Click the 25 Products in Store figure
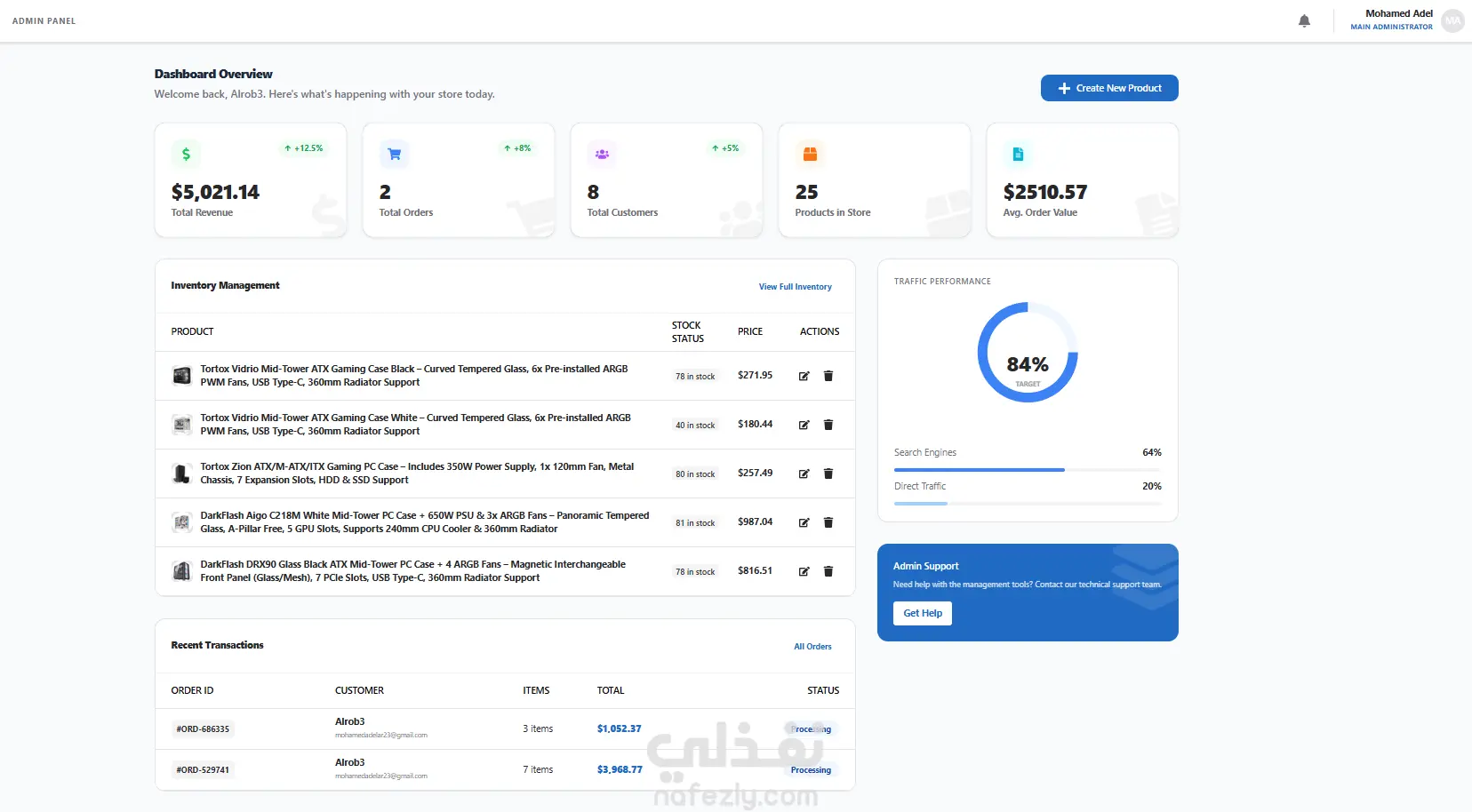Screen dimensions: 1472x812 click(x=806, y=192)
